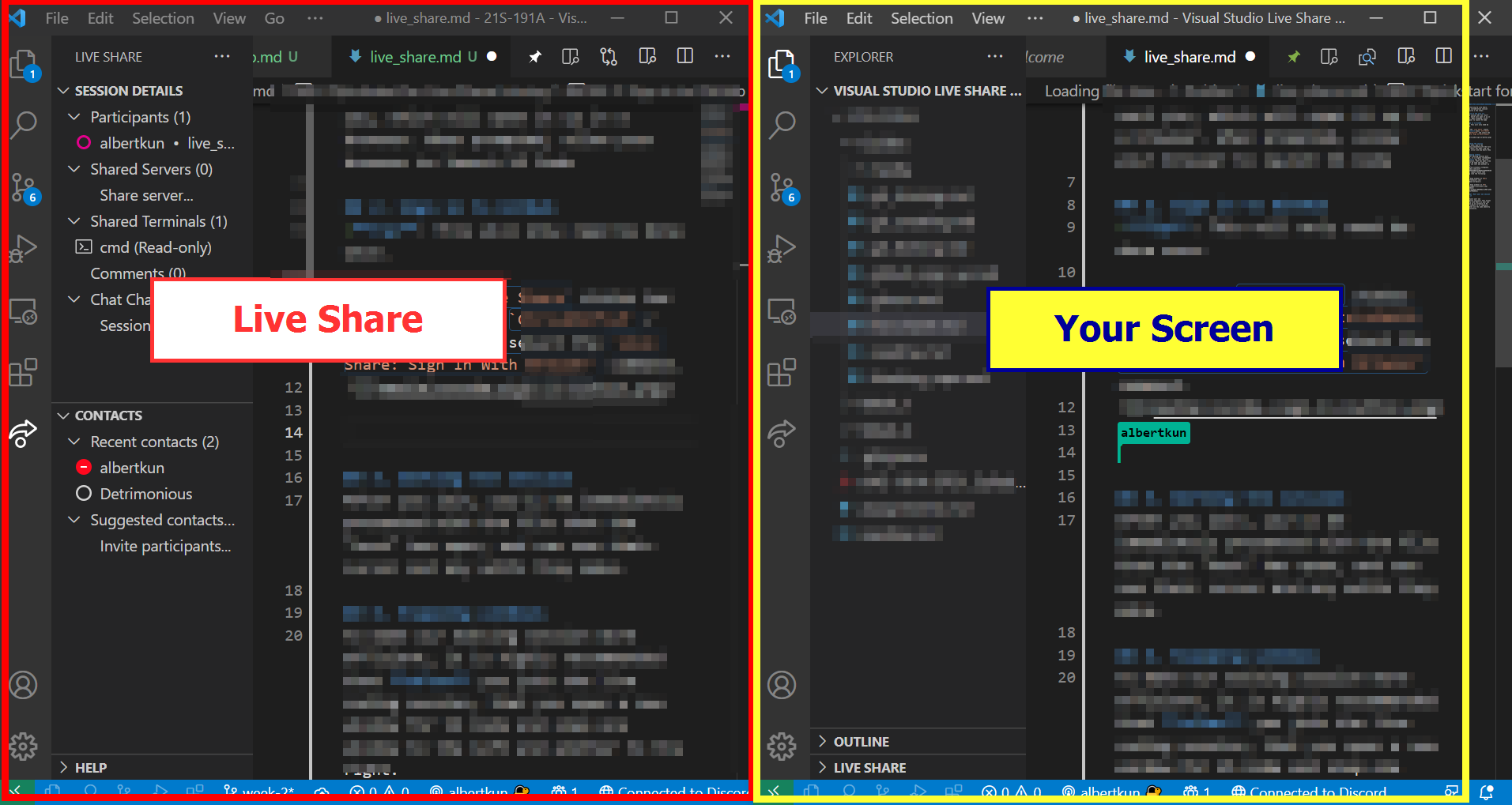Open Extensions icon in left window

pyautogui.click(x=24, y=372)
